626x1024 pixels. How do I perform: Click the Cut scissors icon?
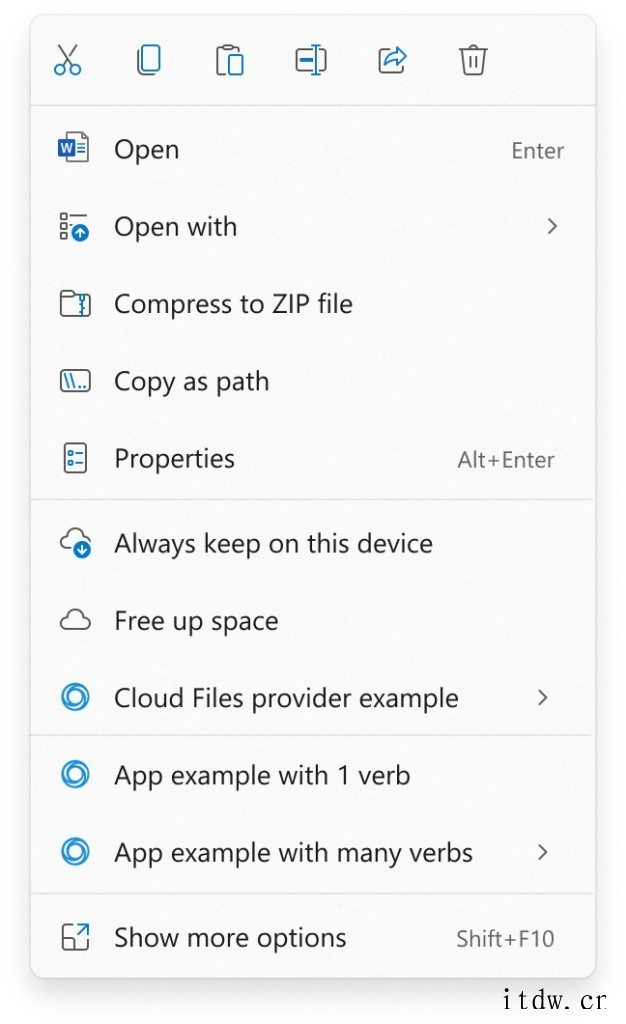point(67,60)
